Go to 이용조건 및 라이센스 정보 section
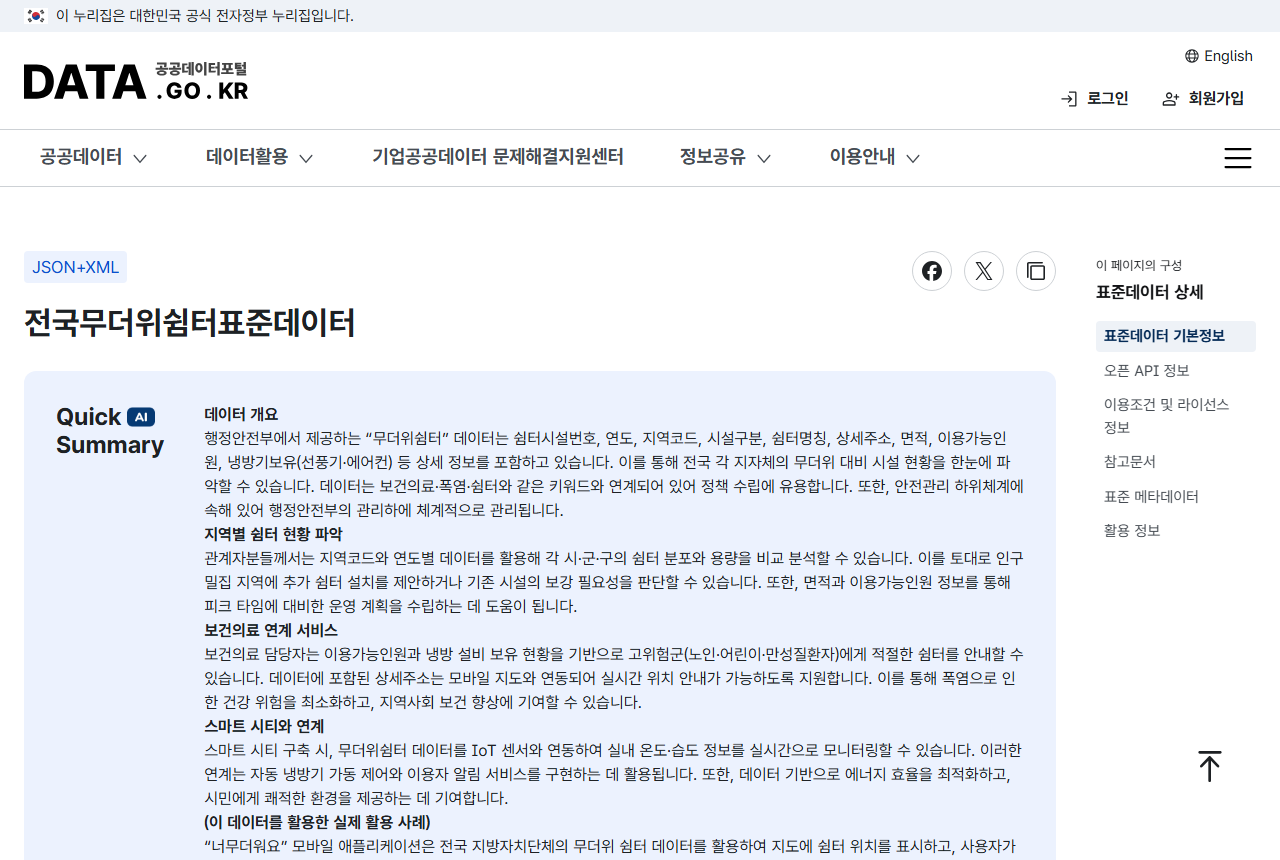Screen dimensions: 1280x860 pyautogui.click(x=1167, y=416)
